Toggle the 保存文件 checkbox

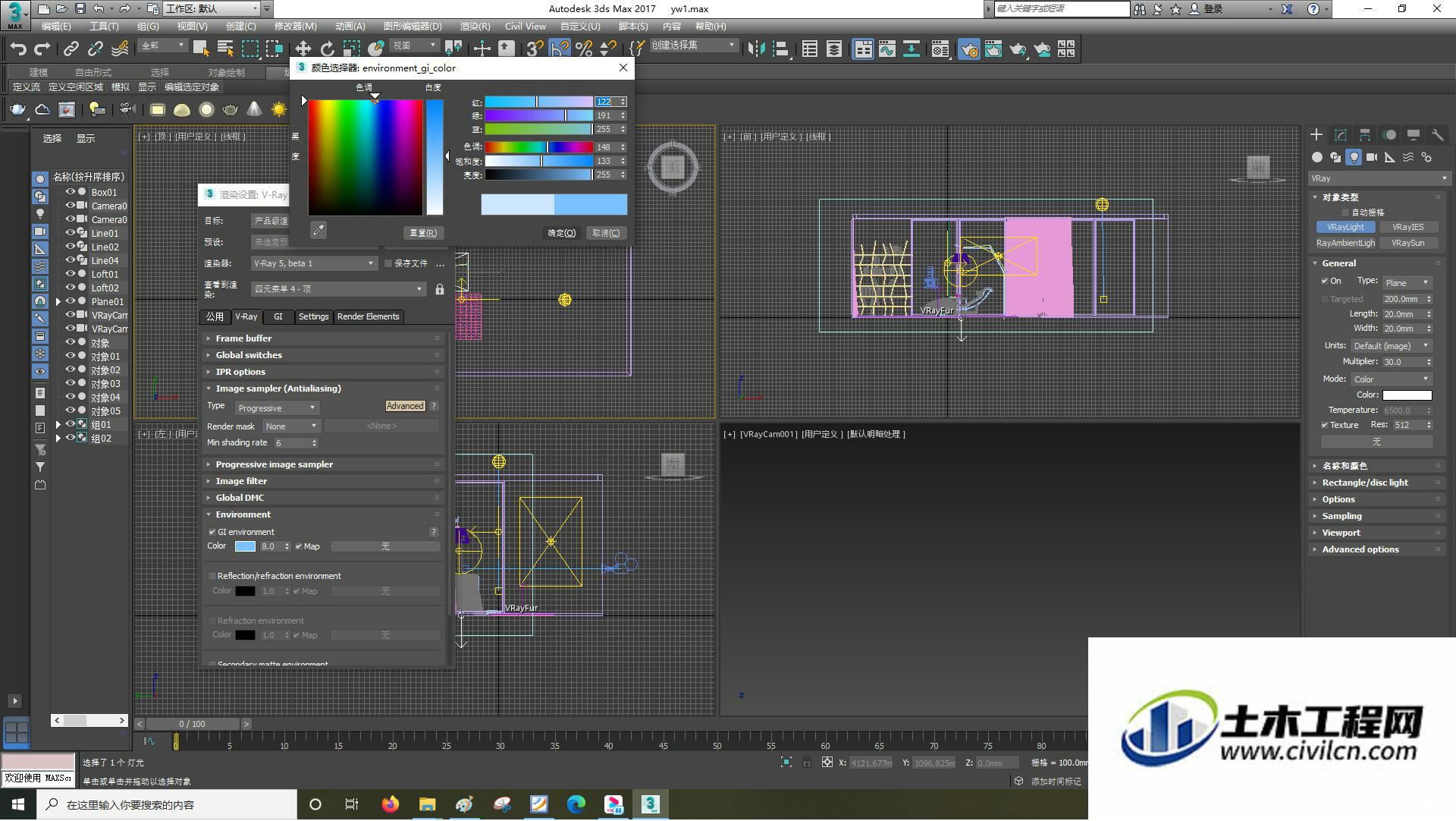(388, 263)
